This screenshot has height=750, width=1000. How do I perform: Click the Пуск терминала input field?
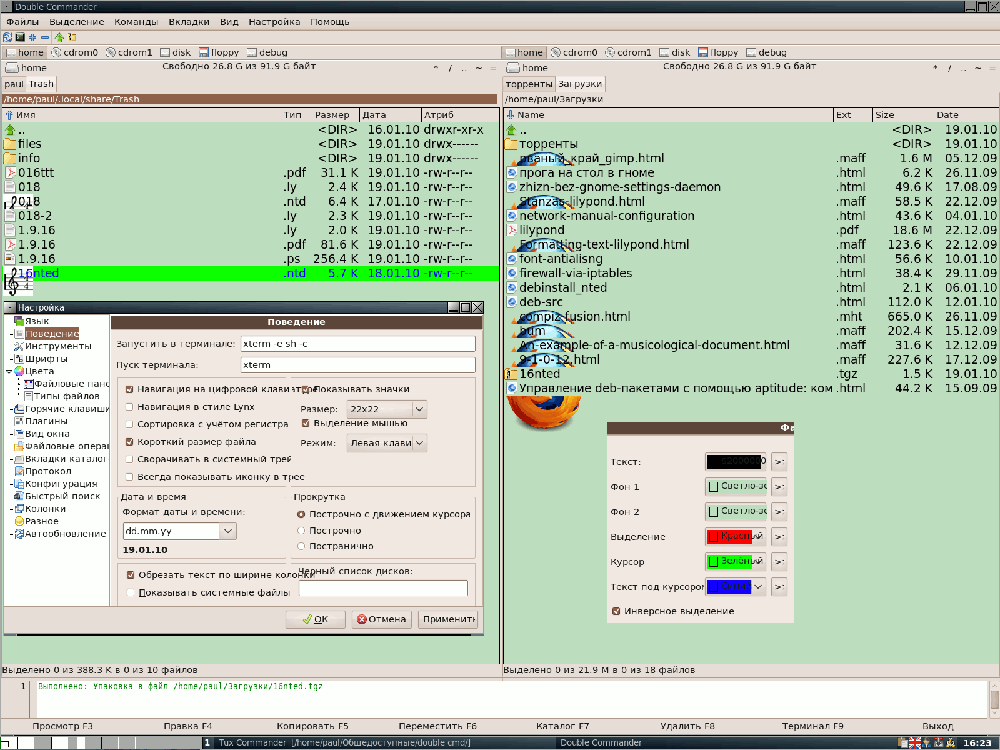(x=357, y=364)
